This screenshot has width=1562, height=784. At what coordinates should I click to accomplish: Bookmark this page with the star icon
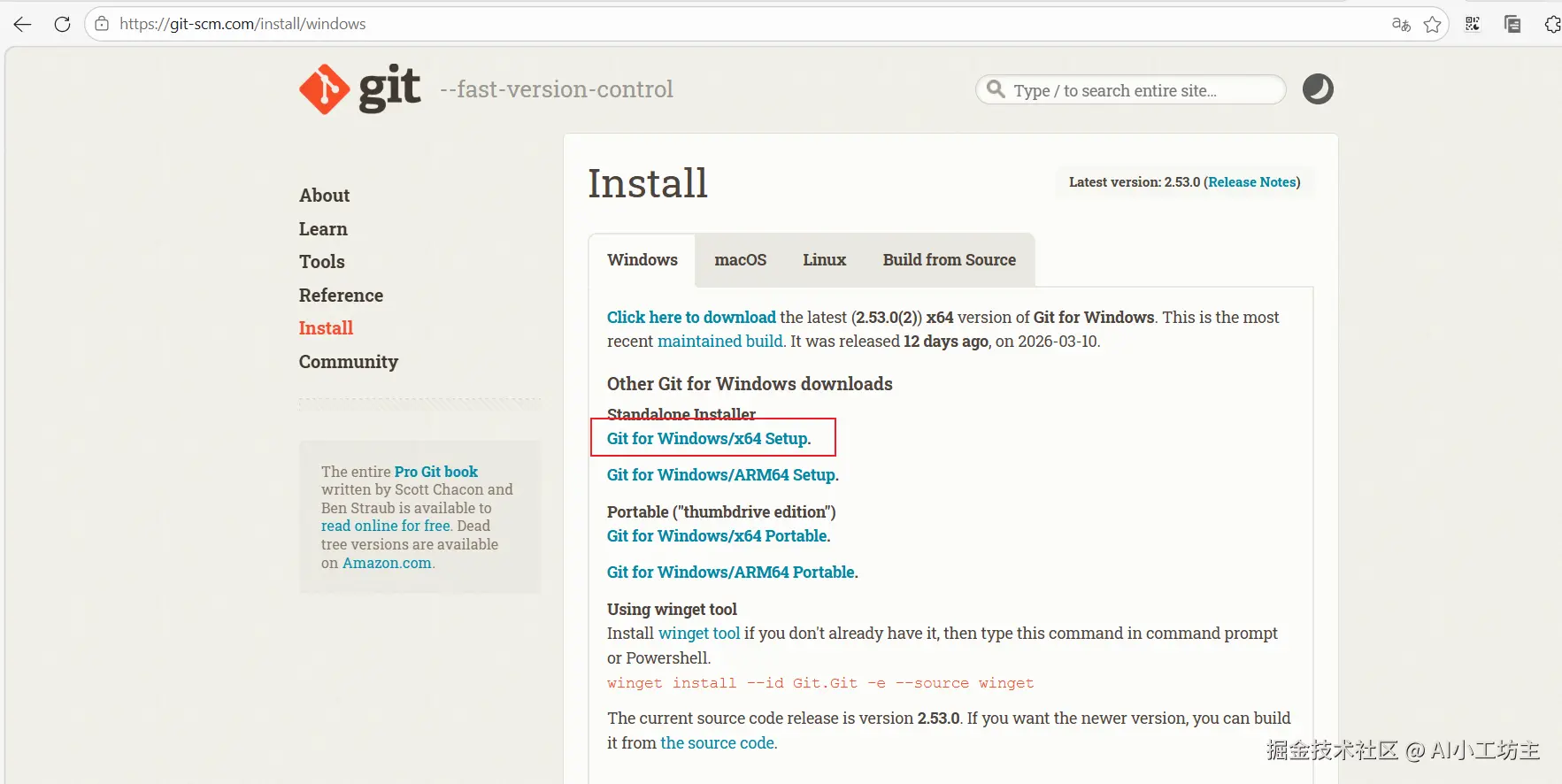point(1433,24)
